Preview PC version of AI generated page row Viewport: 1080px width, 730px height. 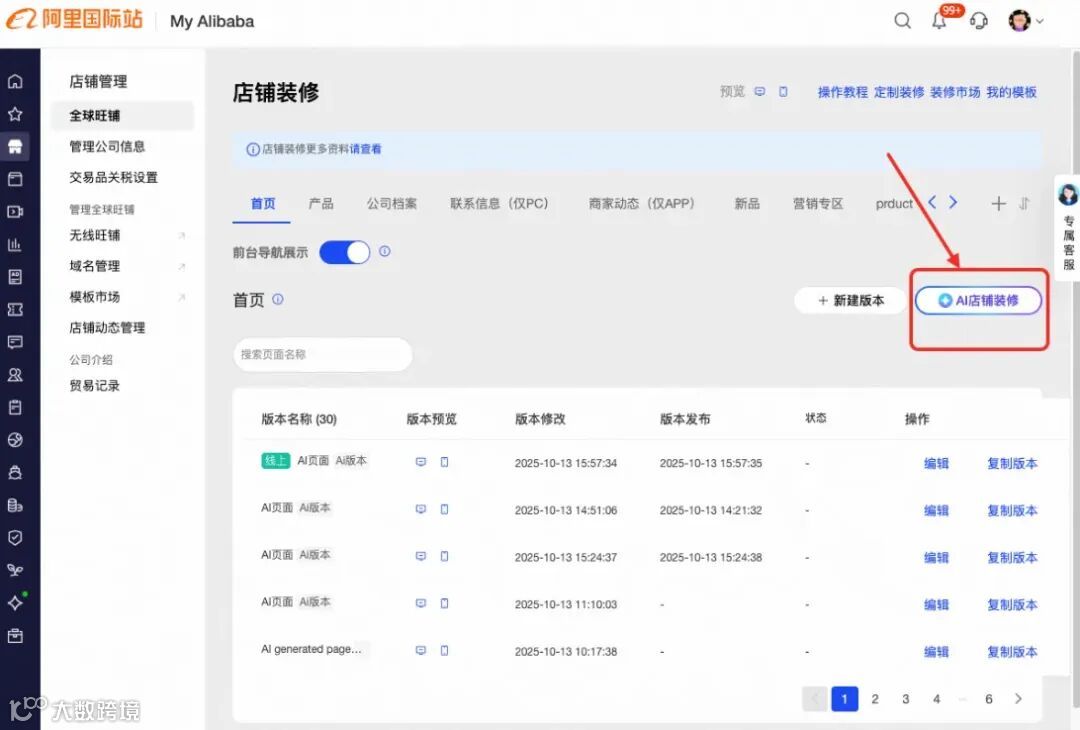pos(421,650)
